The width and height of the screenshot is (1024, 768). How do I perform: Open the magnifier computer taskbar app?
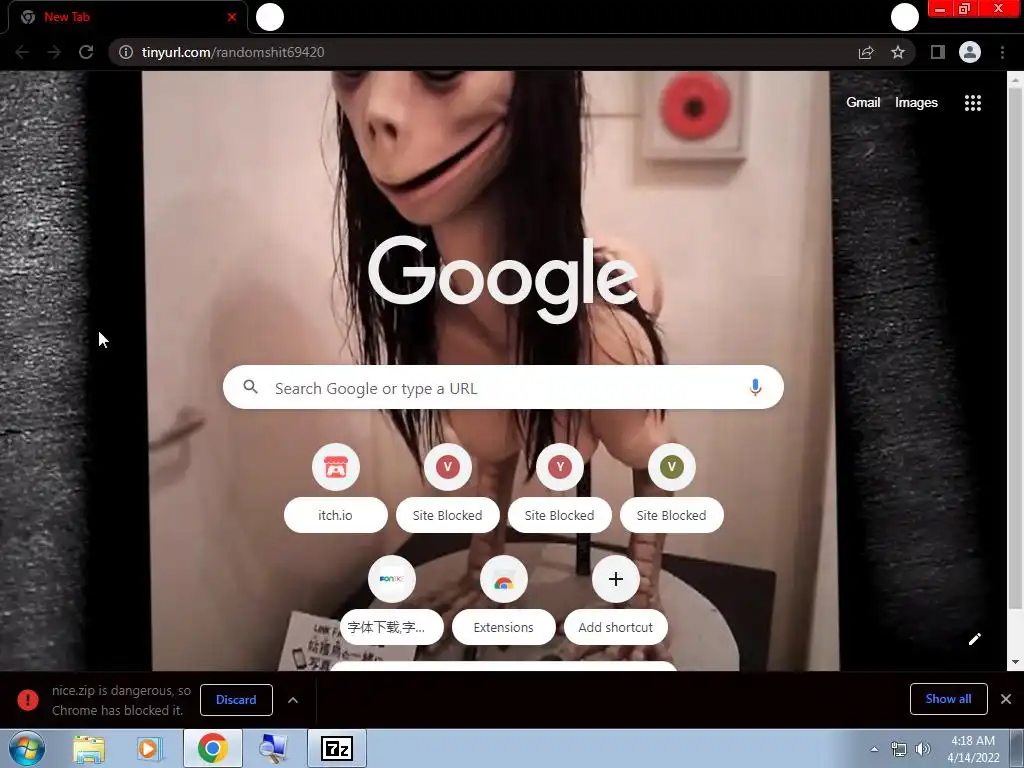pos(274,749)
